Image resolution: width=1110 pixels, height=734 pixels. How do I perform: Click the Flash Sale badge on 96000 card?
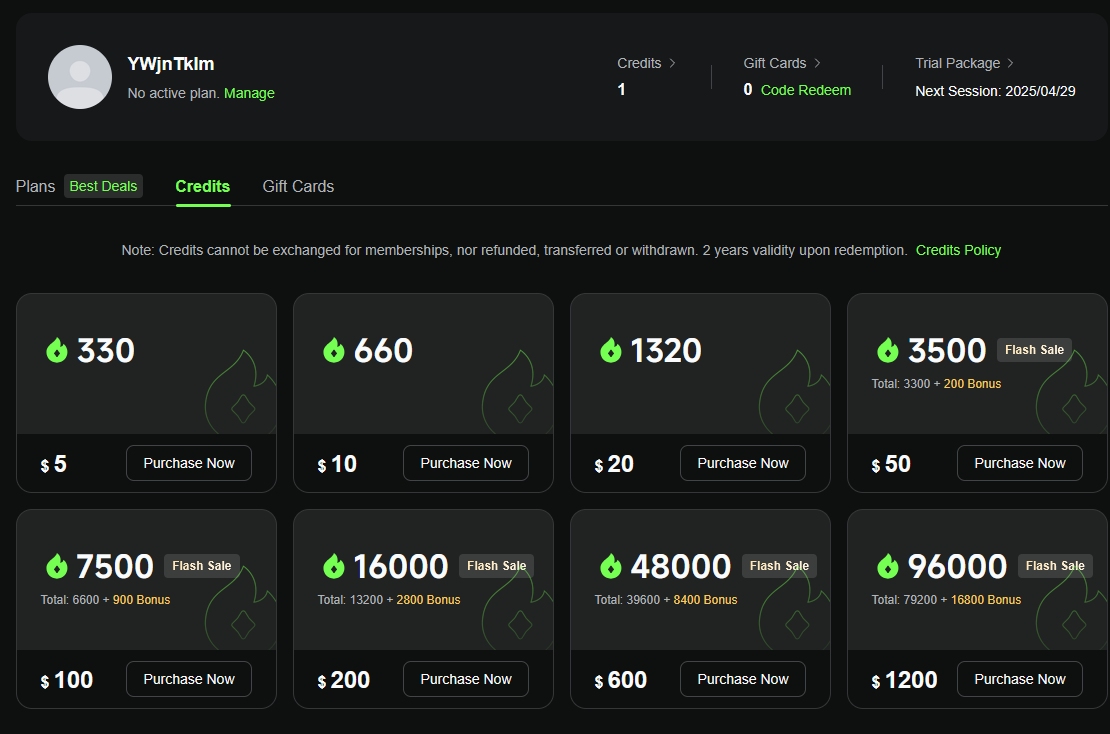(x=1055, y=566)
